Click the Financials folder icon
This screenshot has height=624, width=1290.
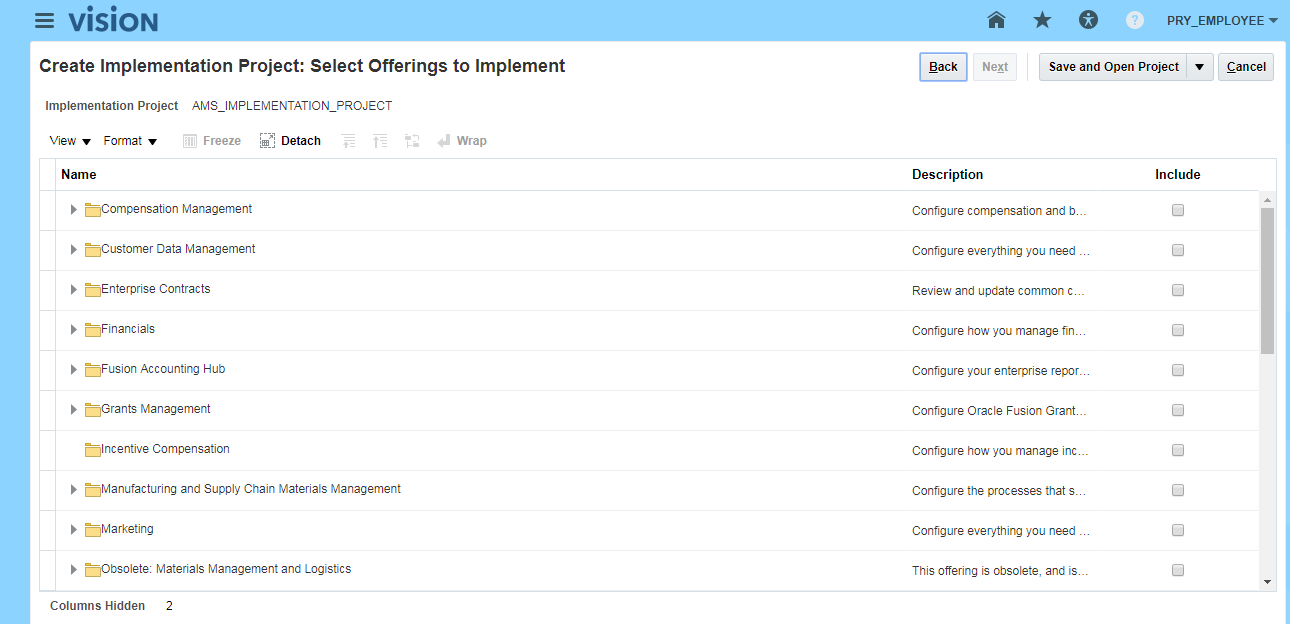[93, 330]
